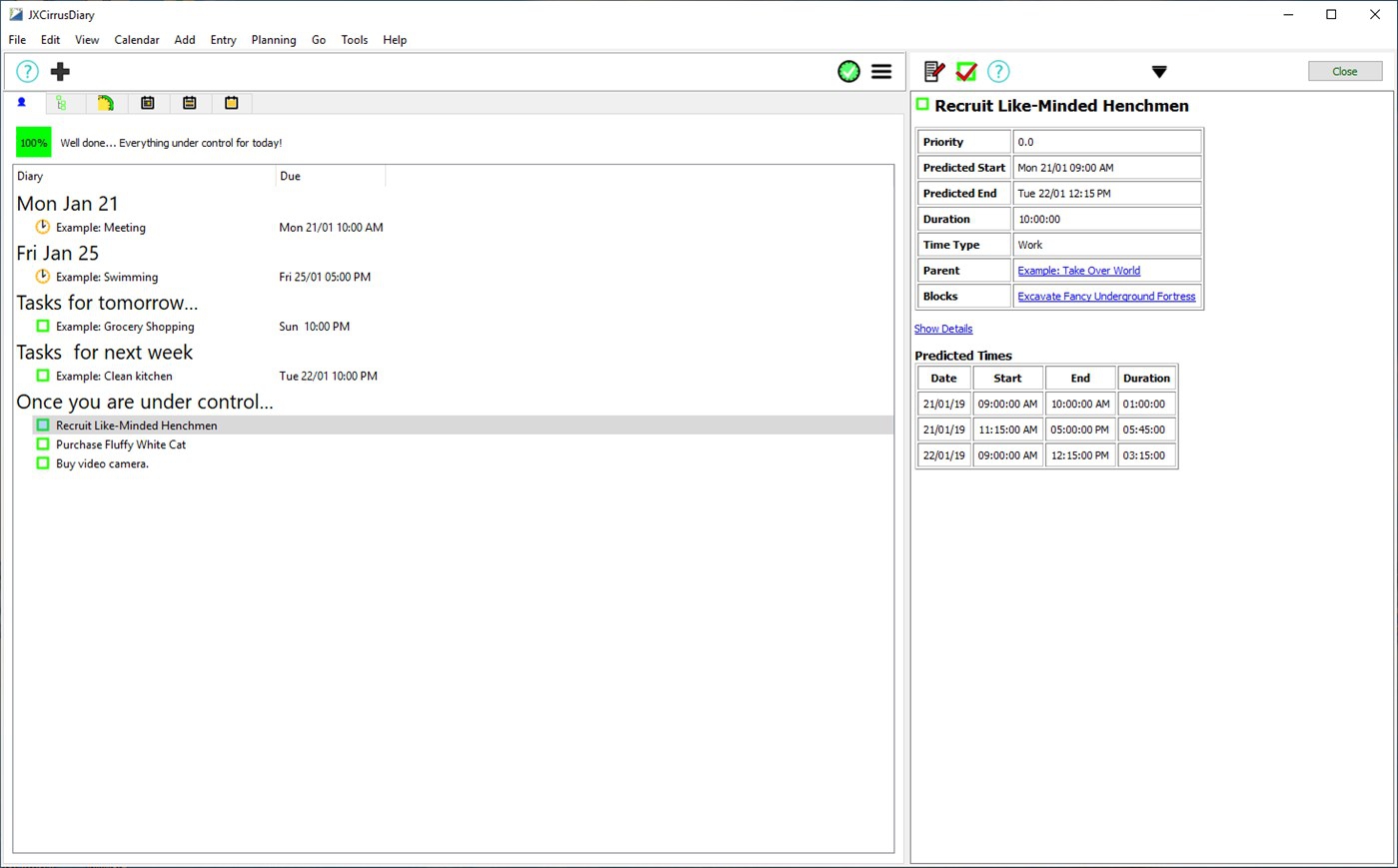This screenshot has width=1398, height=868.
Task: Check off Recruit Like-Minded Henchmen task
Action: (43, 425)
